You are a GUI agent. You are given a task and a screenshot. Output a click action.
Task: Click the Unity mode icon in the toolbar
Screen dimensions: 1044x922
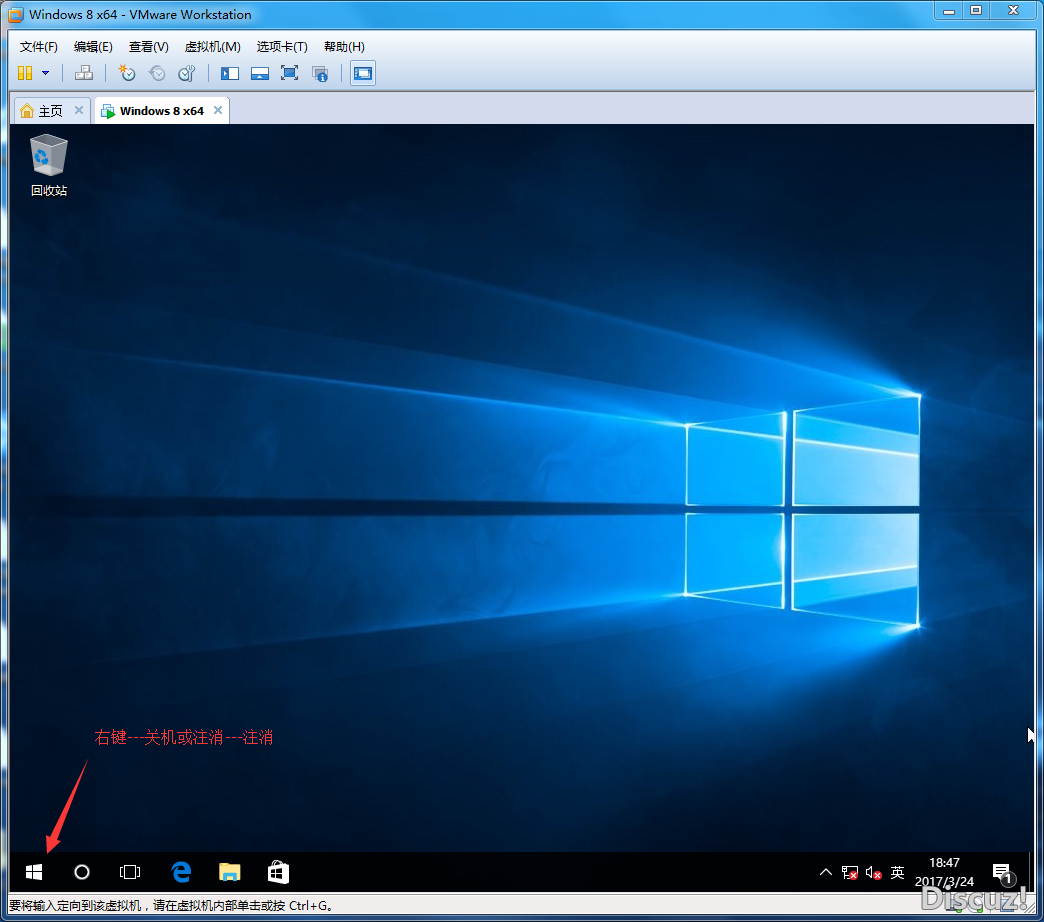[x=320, y=73]
